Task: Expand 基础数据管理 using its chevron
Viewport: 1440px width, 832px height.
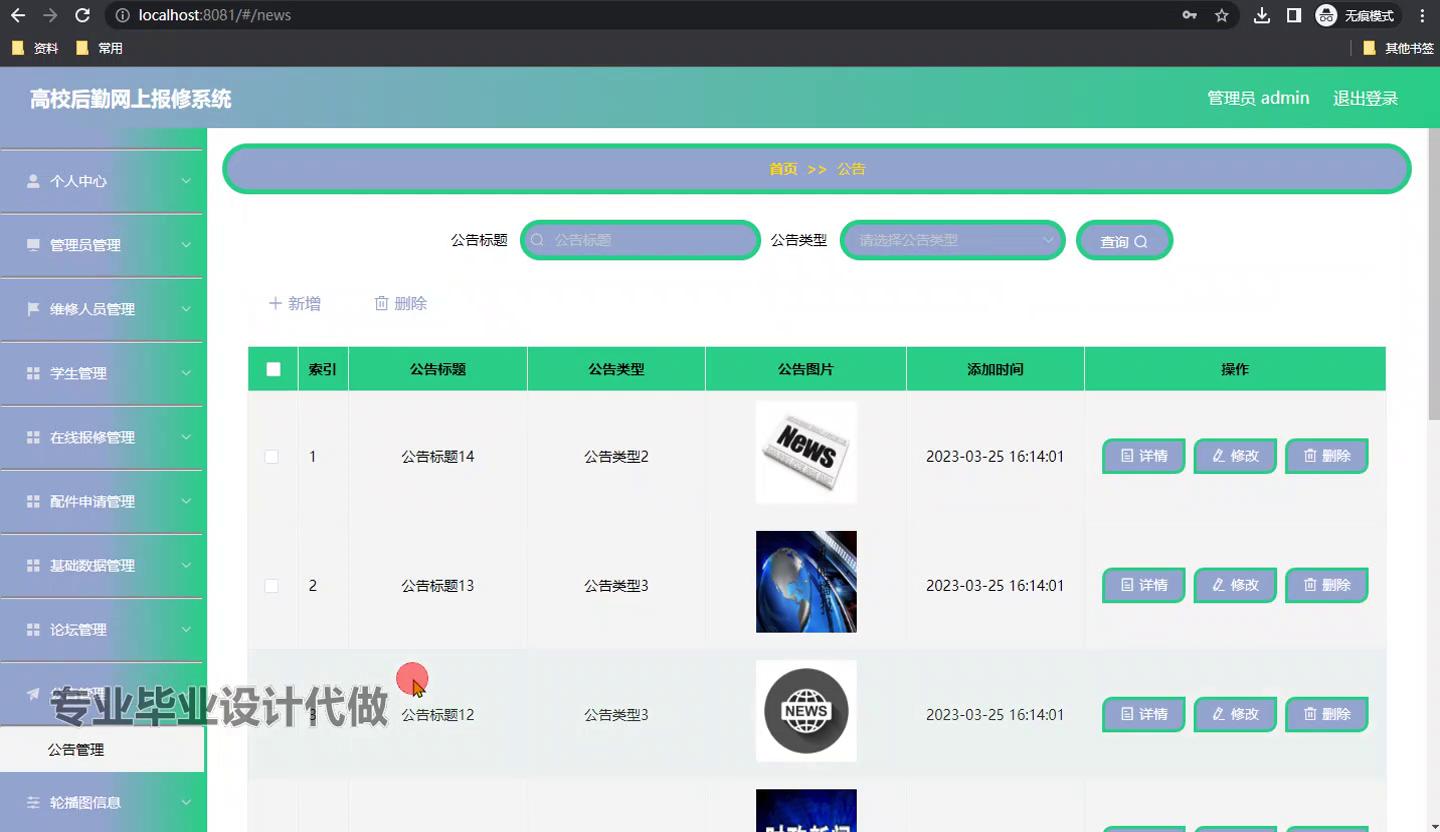Action: 186,565
